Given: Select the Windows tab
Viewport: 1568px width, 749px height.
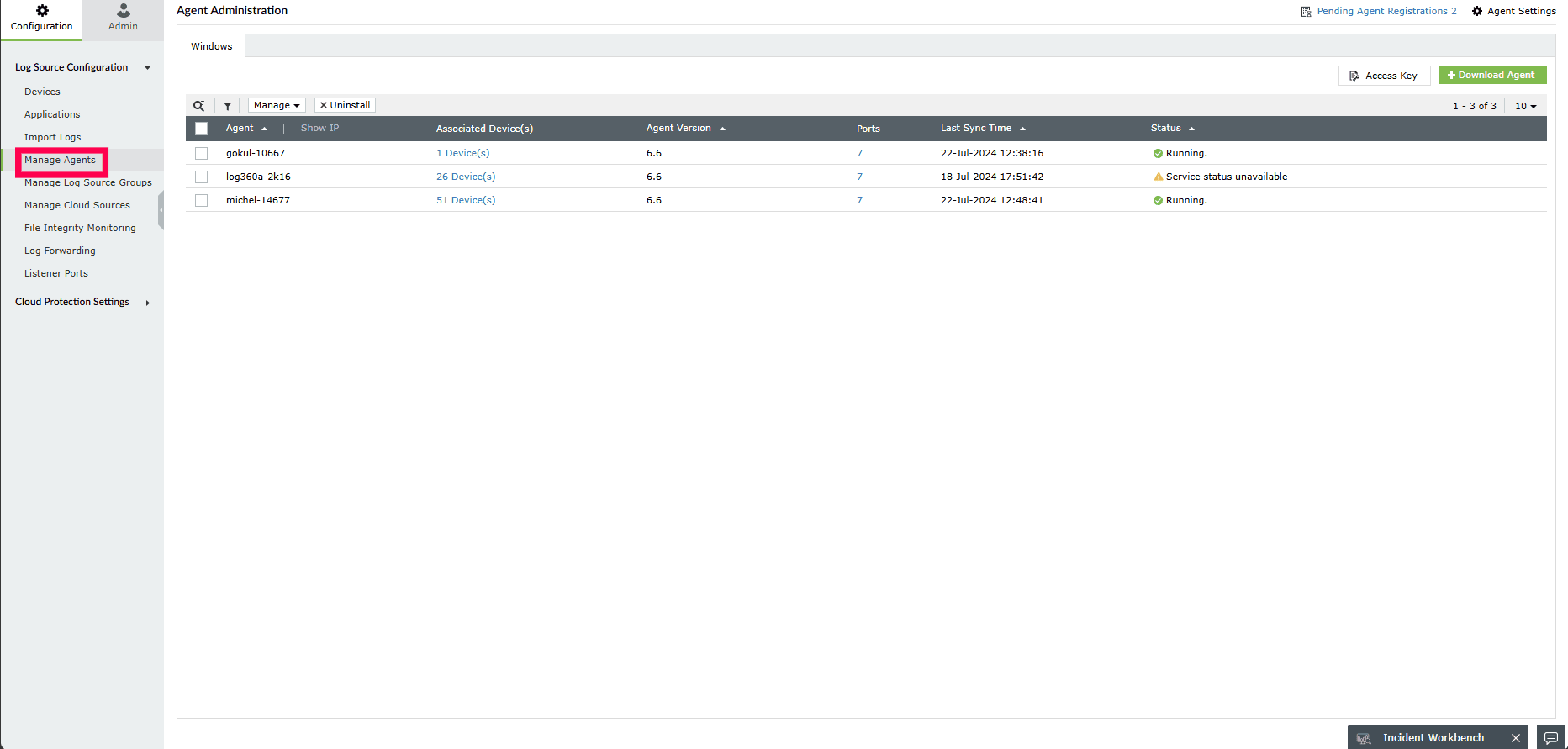Looking at the screenshot, I should pyautogui.click(x=211, y=46).
